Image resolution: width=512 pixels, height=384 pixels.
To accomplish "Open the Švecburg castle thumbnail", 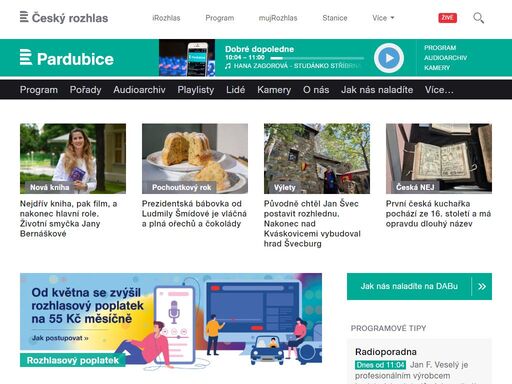I will point(317,158).
